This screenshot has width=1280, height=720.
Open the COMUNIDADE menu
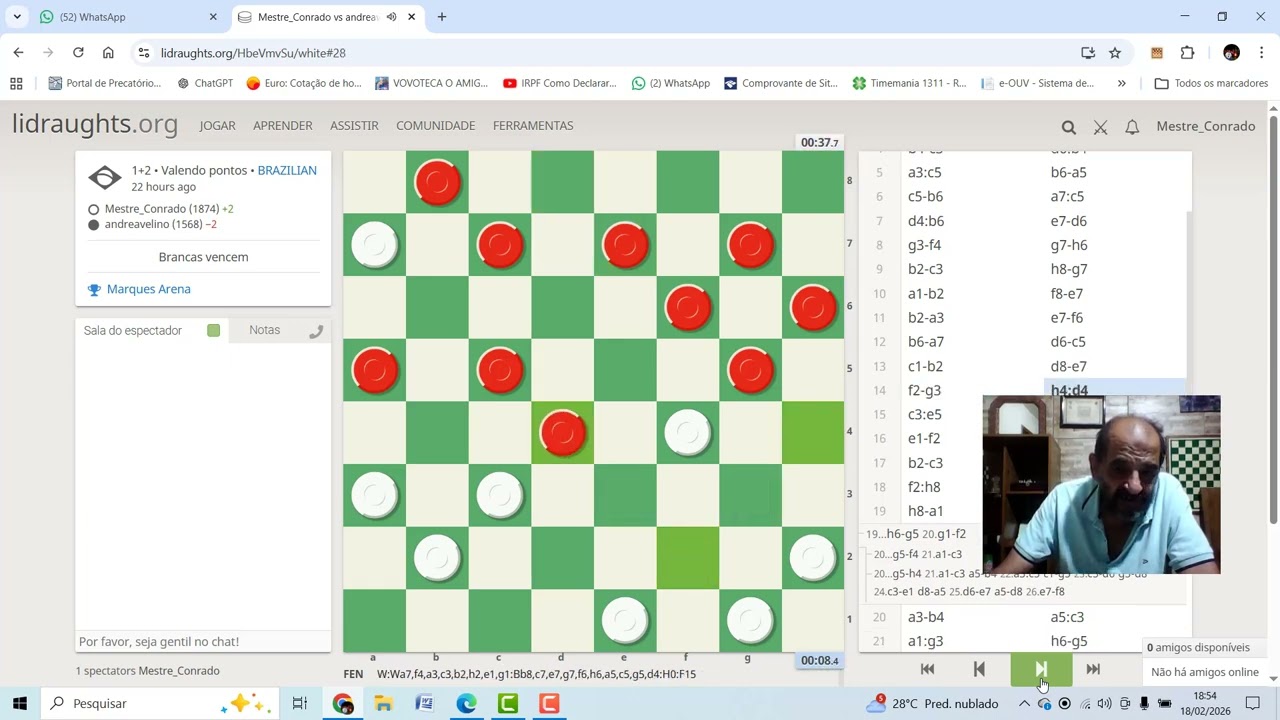[x=435, y=126]
